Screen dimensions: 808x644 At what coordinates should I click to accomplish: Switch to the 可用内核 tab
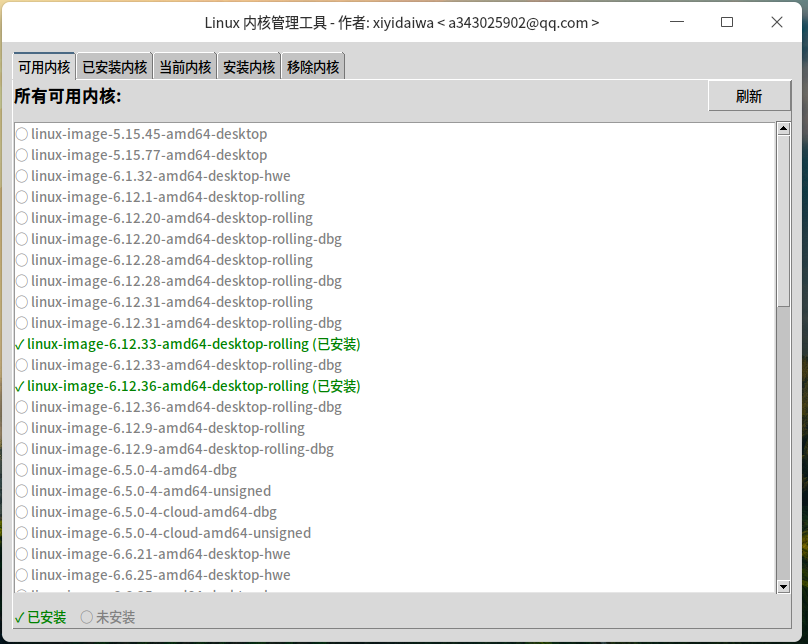pyautogui.click(x=44, y=67)
